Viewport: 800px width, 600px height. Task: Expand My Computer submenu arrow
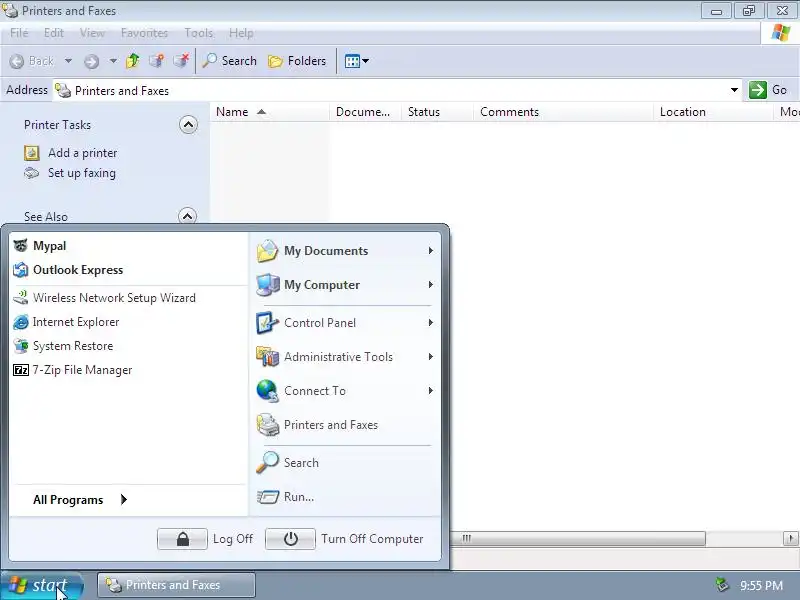(x=431, y=285)
